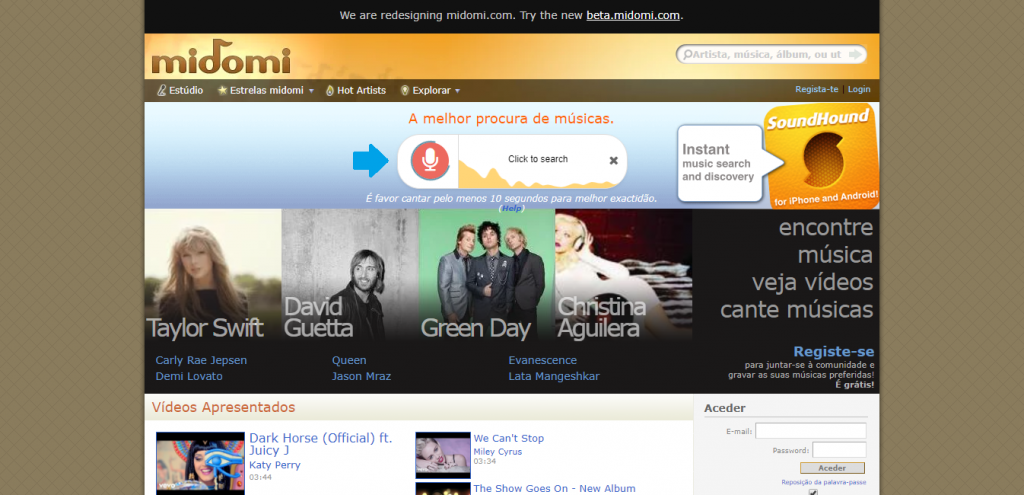Go to Hot Artists

pos(361,91)
